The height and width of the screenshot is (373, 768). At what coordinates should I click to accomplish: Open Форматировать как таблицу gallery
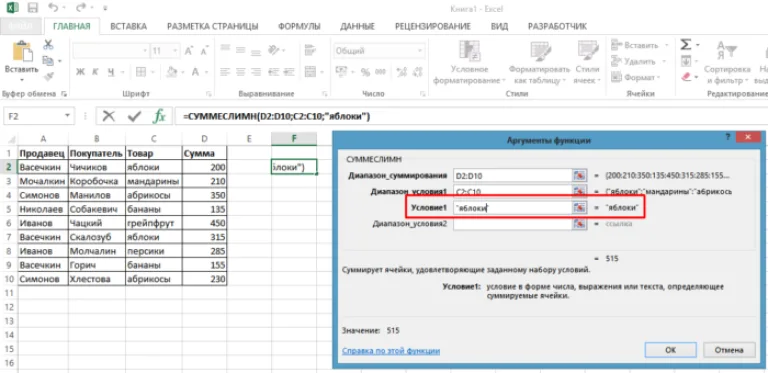[539, 63]
